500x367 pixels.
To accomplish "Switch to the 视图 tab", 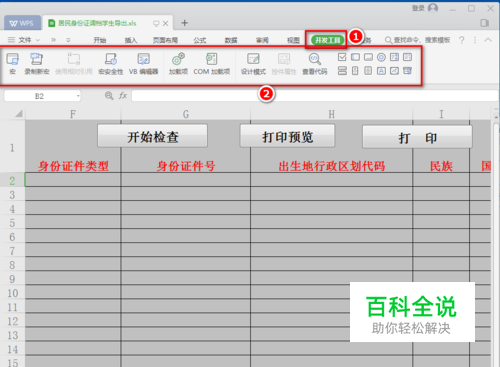I will pos(293,40).
